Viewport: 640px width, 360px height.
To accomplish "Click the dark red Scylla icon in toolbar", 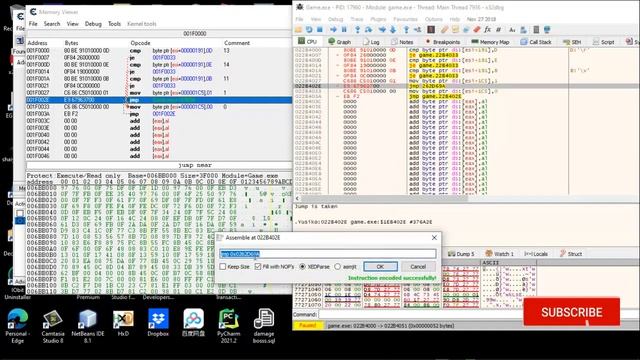I will pos(431,30).
